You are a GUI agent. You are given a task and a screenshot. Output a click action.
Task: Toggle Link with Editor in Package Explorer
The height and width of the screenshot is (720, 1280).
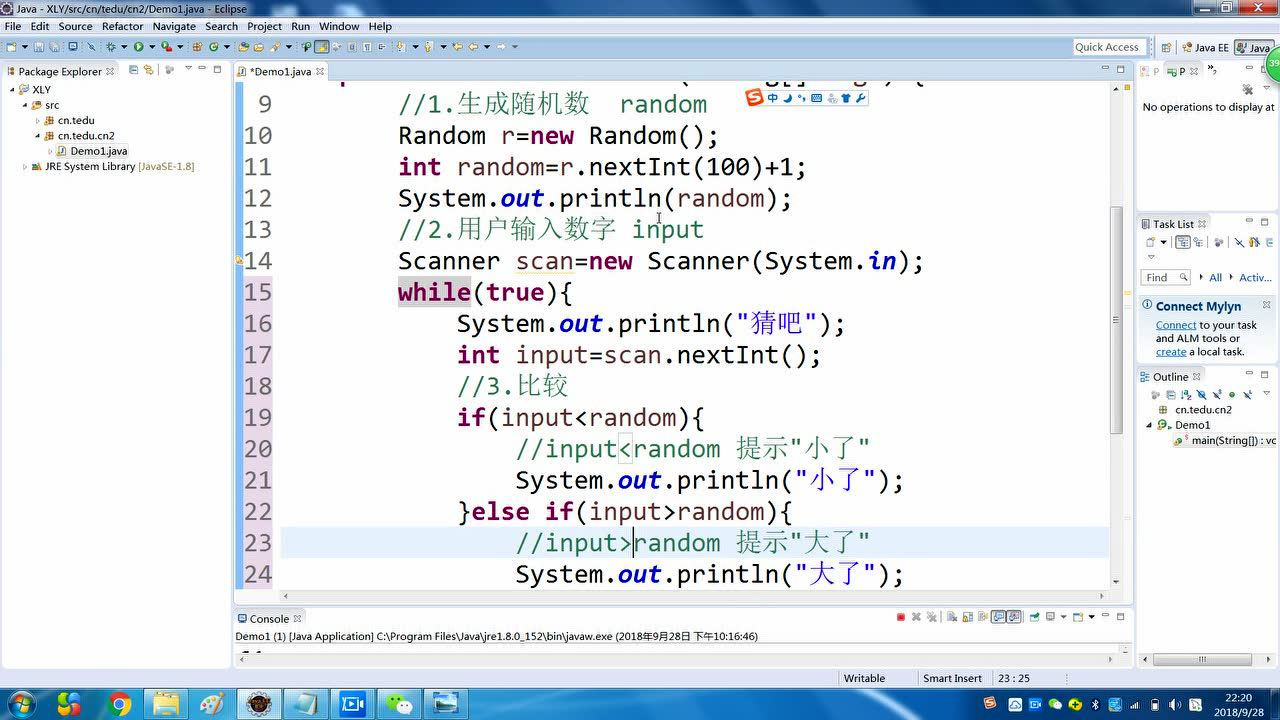149,70
